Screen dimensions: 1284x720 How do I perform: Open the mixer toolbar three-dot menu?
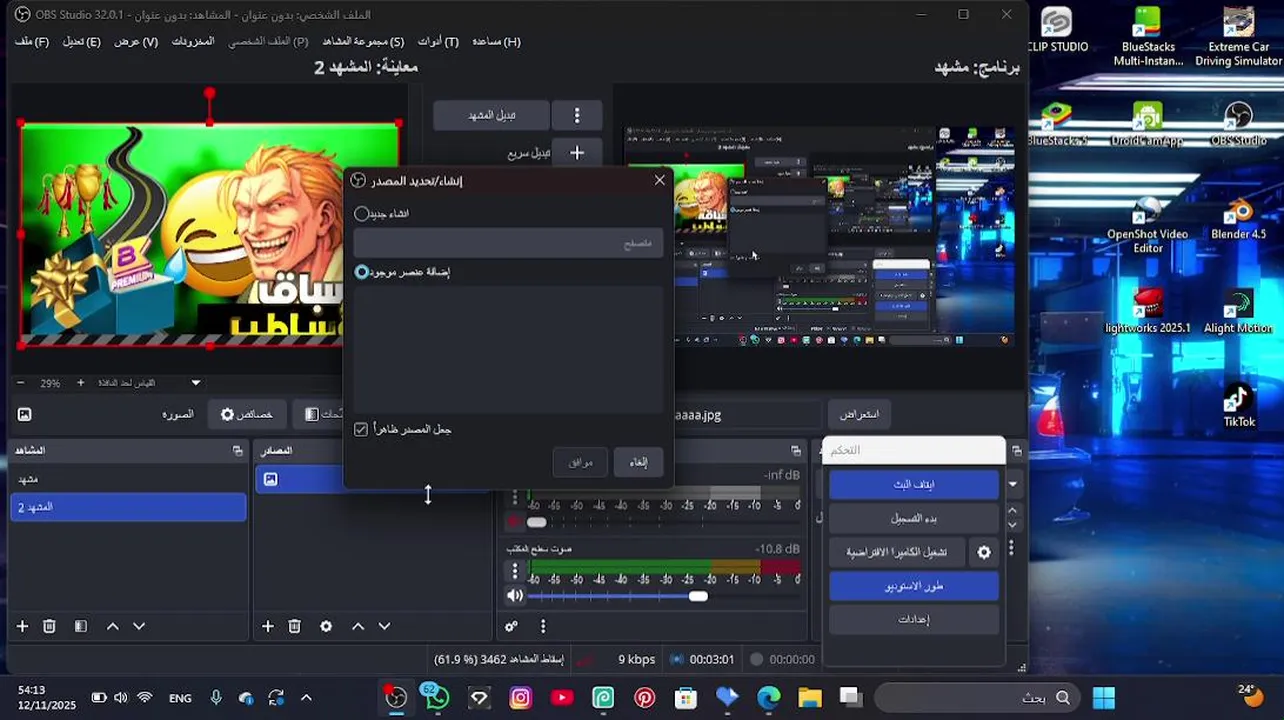(x=543, y=626)
